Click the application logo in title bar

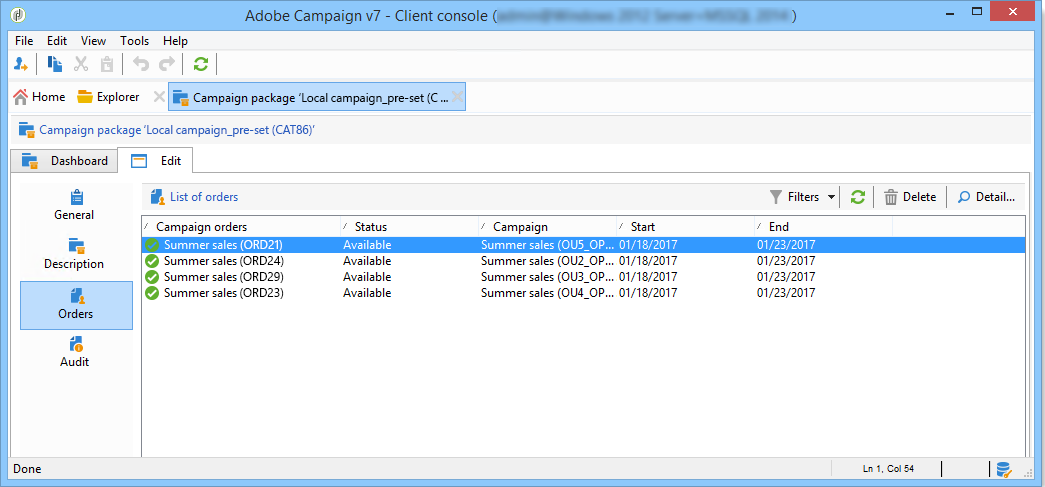point(20,15)
